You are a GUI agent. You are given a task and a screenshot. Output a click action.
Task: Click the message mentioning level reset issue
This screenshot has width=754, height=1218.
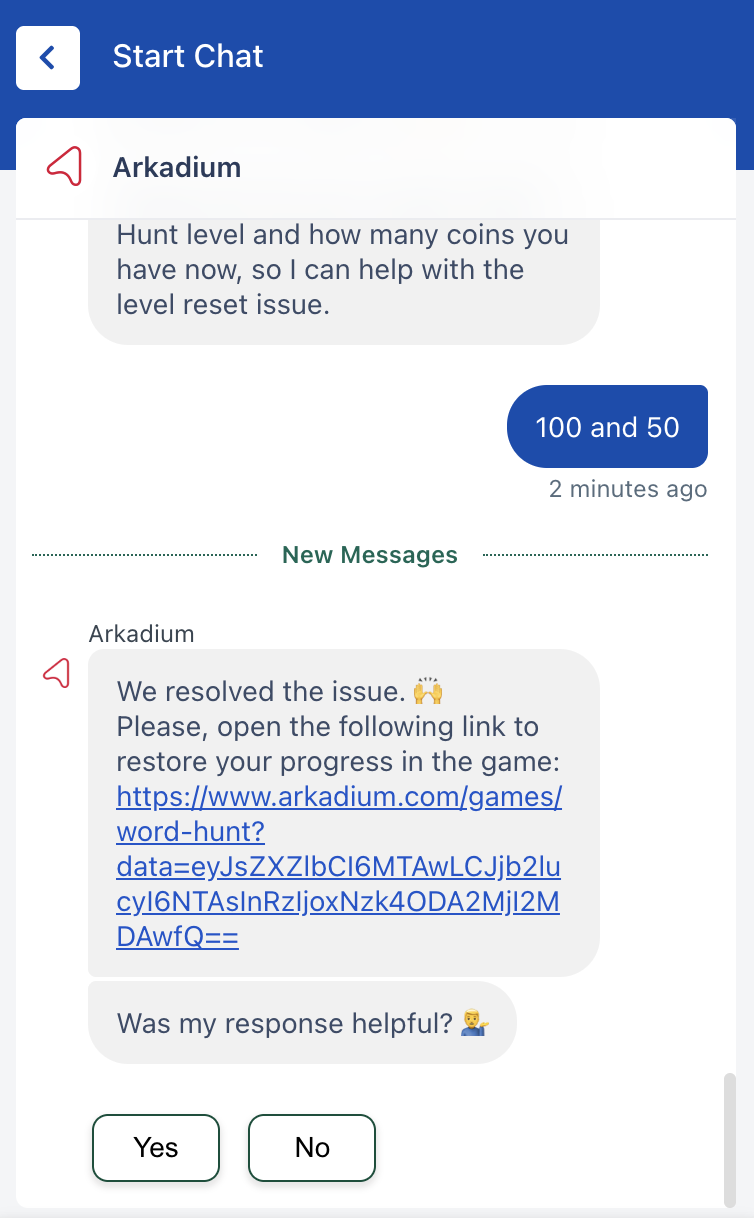click(344, 270)
